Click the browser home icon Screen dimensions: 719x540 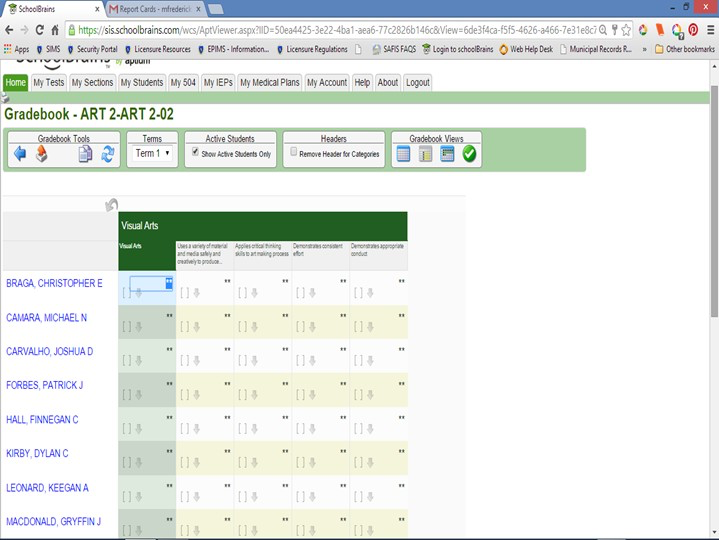tap(55, 30)
